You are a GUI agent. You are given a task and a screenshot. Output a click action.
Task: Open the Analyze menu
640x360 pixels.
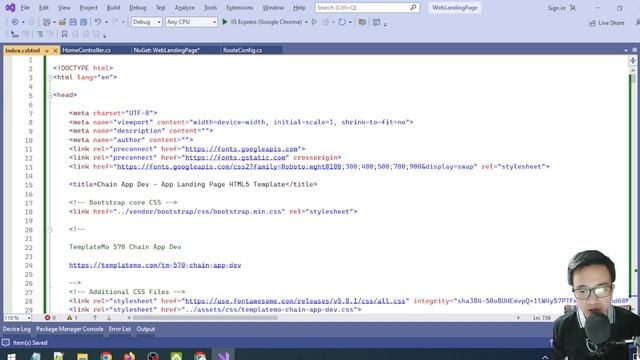click(x=184, y=8)
